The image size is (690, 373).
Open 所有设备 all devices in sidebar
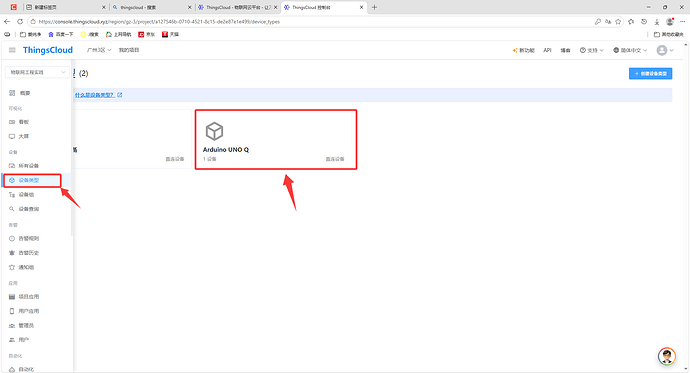click(24, 166)
